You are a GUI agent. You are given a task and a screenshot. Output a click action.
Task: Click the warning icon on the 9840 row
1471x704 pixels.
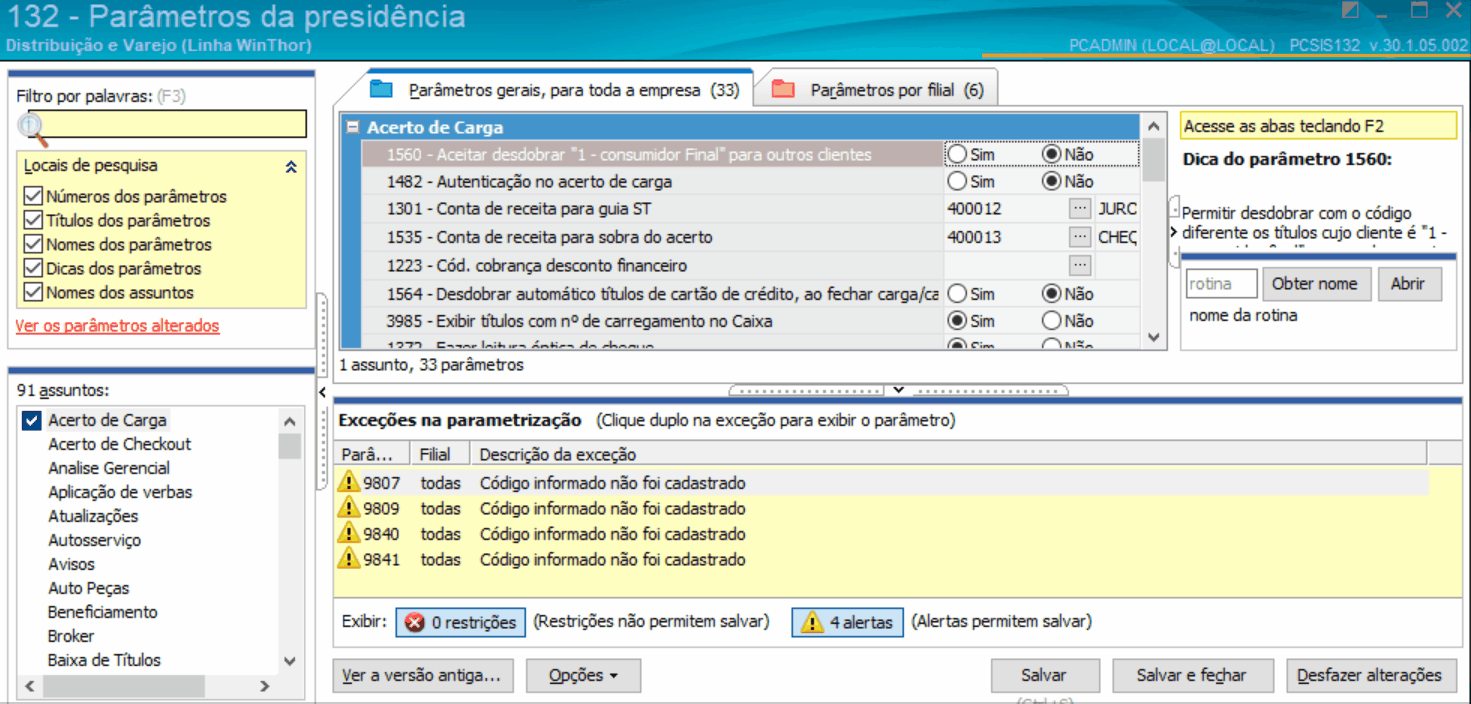click(349, 533)
